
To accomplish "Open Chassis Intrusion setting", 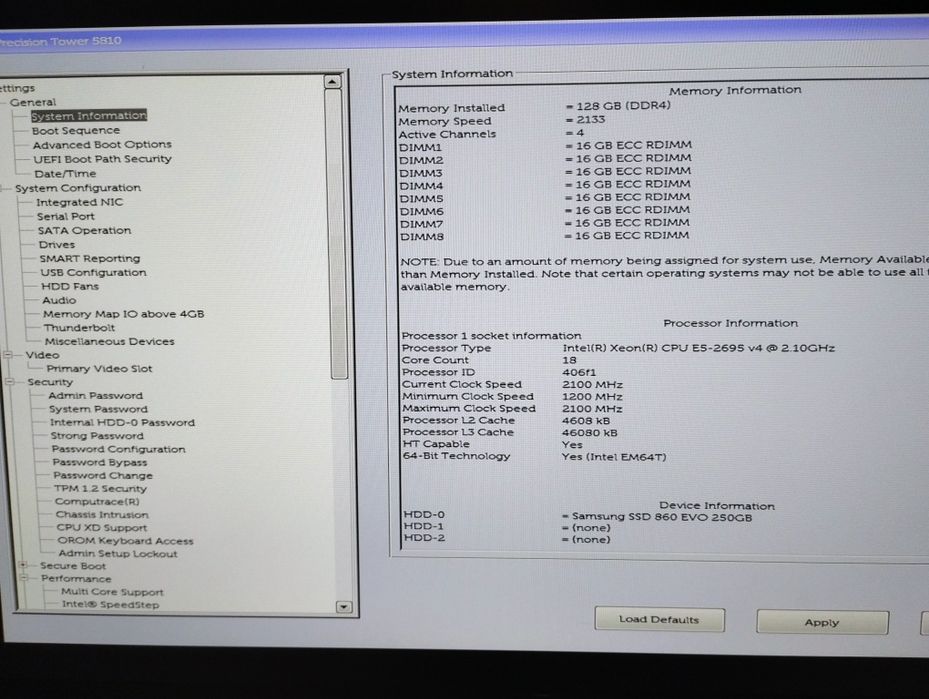I will [102, 515].
